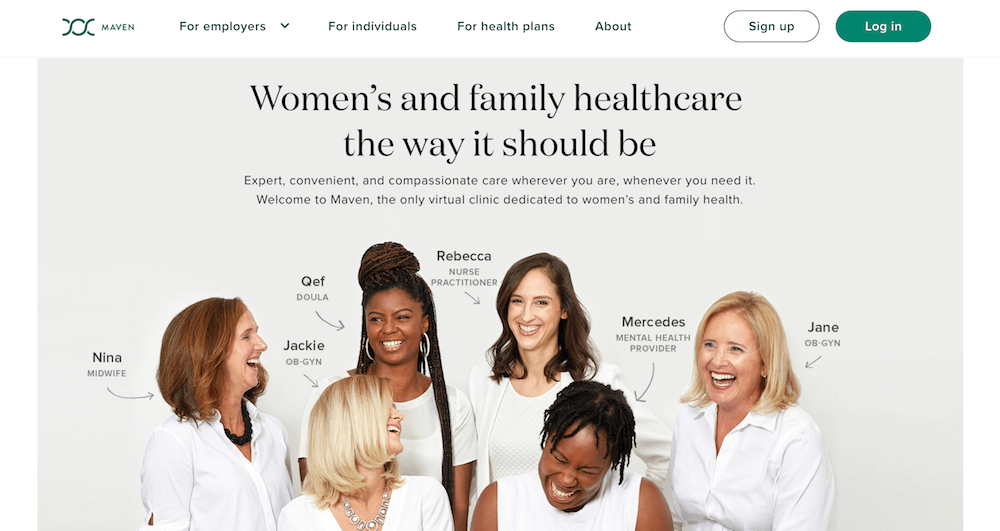
Task: Click the Women's and family healthcare headline
Action: (496, 120)
